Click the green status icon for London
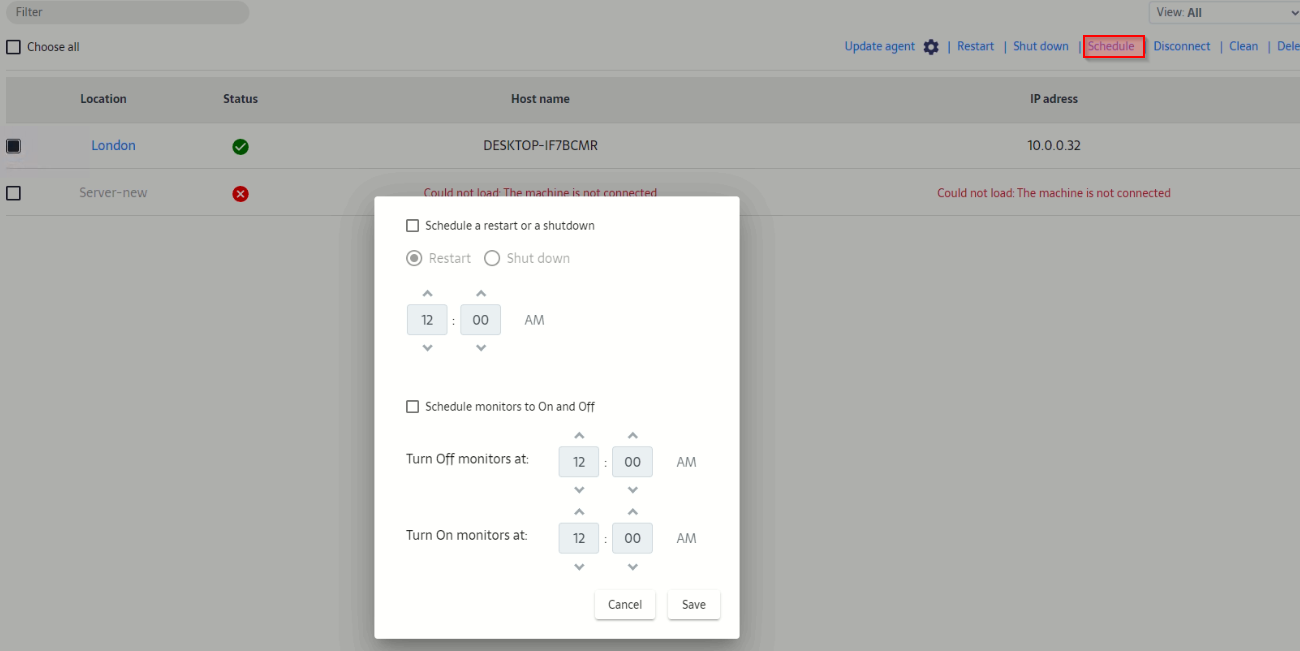Screen dimensions: 1300x651 240,147
